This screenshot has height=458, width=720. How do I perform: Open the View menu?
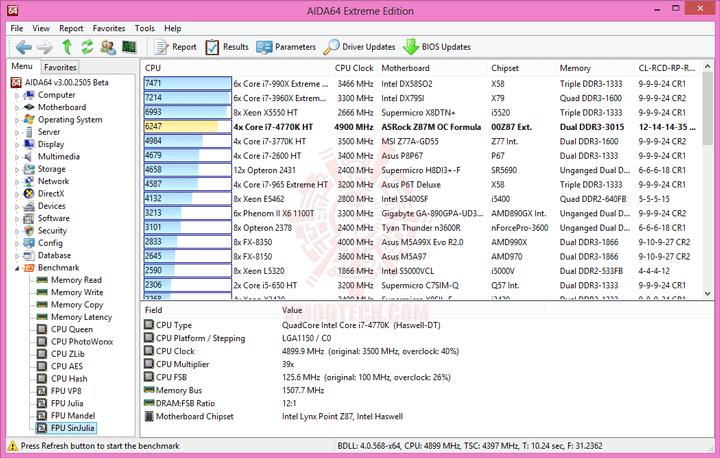click(x=41, y=28)
